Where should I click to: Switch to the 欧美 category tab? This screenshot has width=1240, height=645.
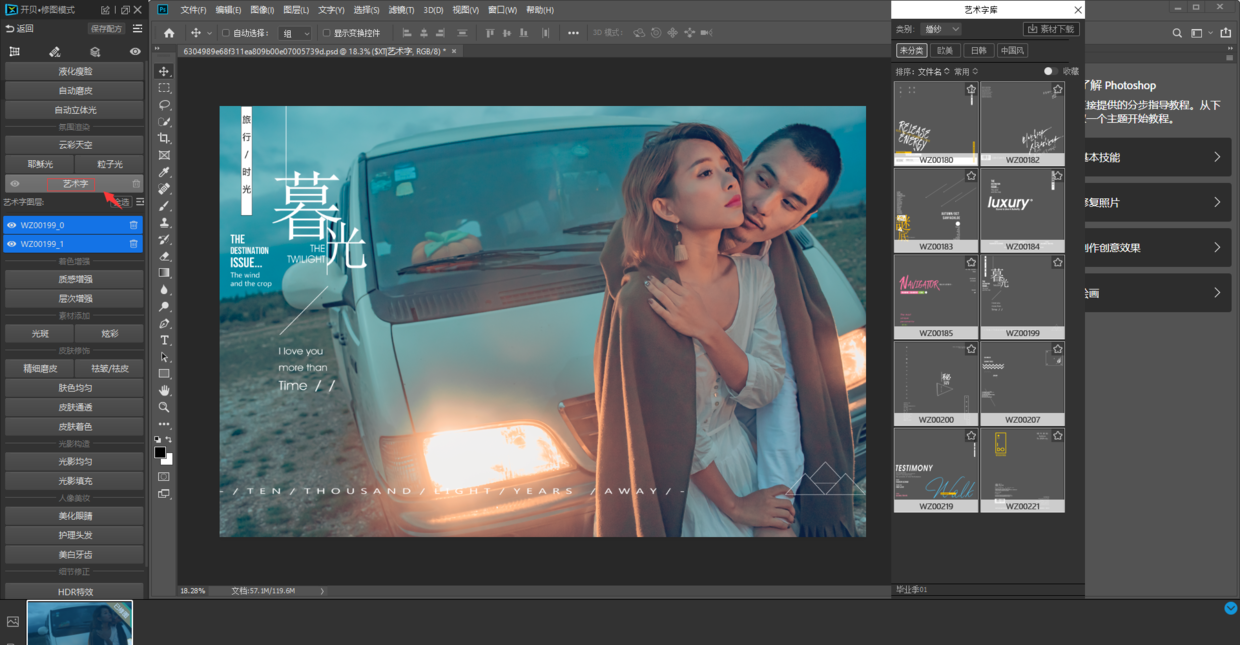point(945,50)
